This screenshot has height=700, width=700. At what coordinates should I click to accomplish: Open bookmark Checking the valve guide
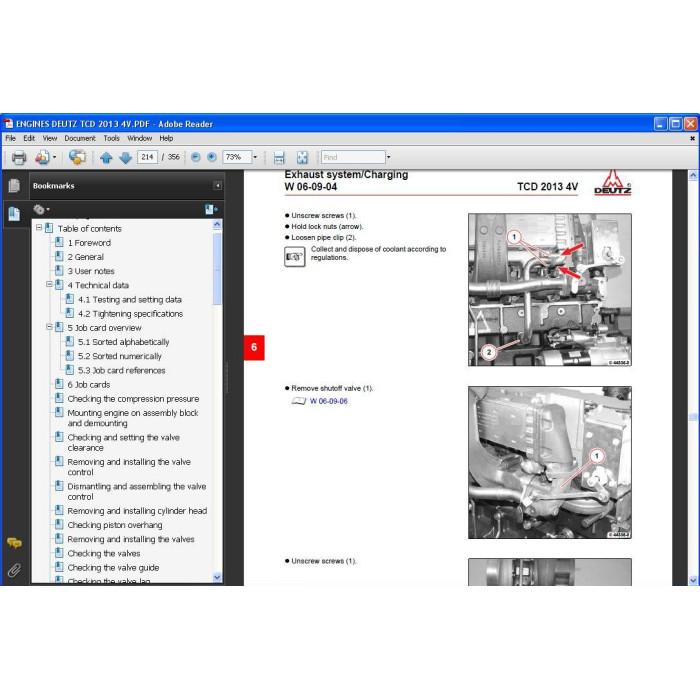pos(113,567)
